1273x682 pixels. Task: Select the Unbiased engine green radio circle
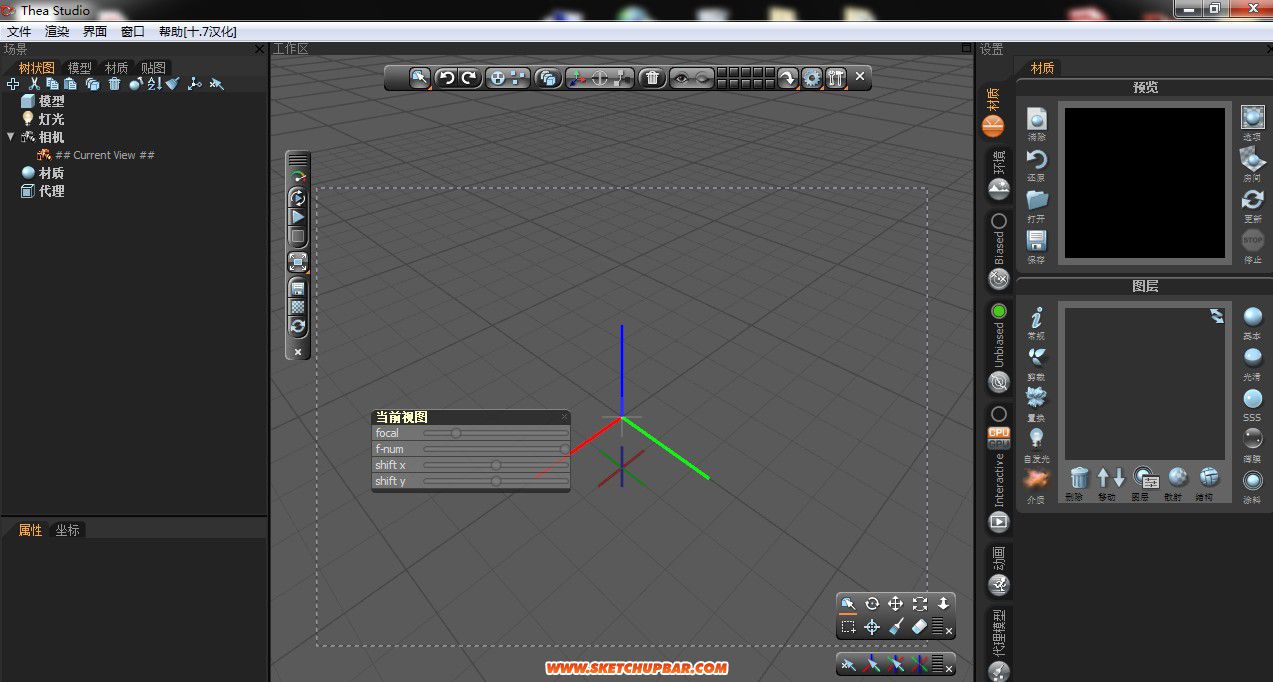[x=999, y=311]
